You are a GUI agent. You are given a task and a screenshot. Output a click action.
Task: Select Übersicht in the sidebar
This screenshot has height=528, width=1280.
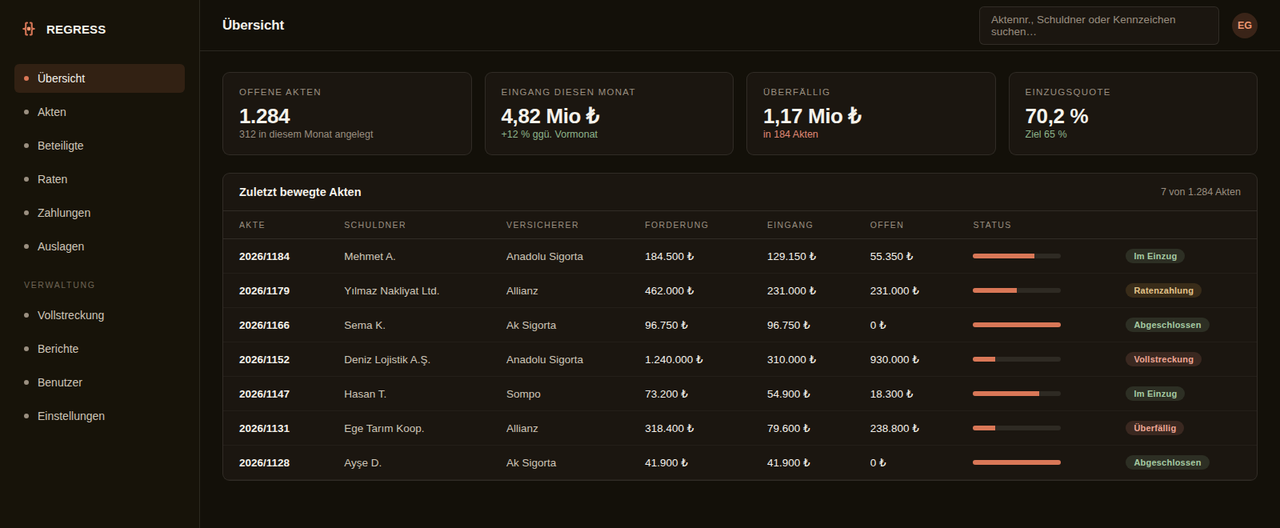point(99,78)
